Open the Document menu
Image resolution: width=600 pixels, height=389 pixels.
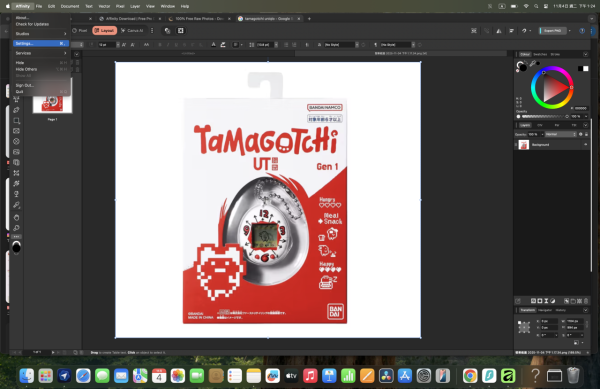pos(70,6)
